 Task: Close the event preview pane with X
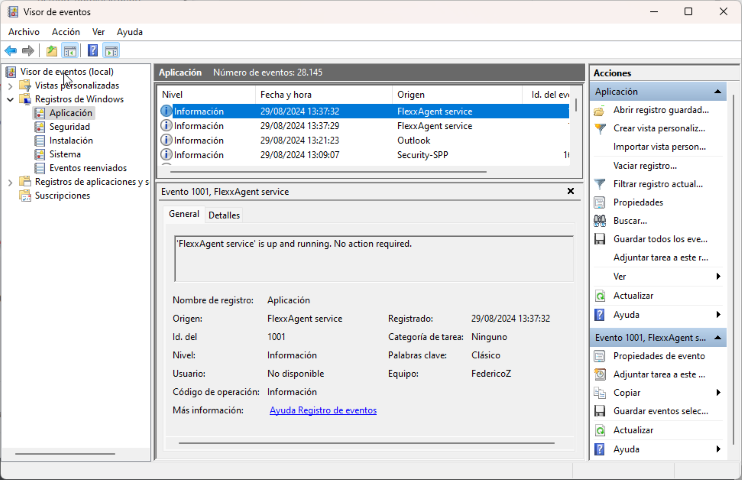[x=571, y=191]
